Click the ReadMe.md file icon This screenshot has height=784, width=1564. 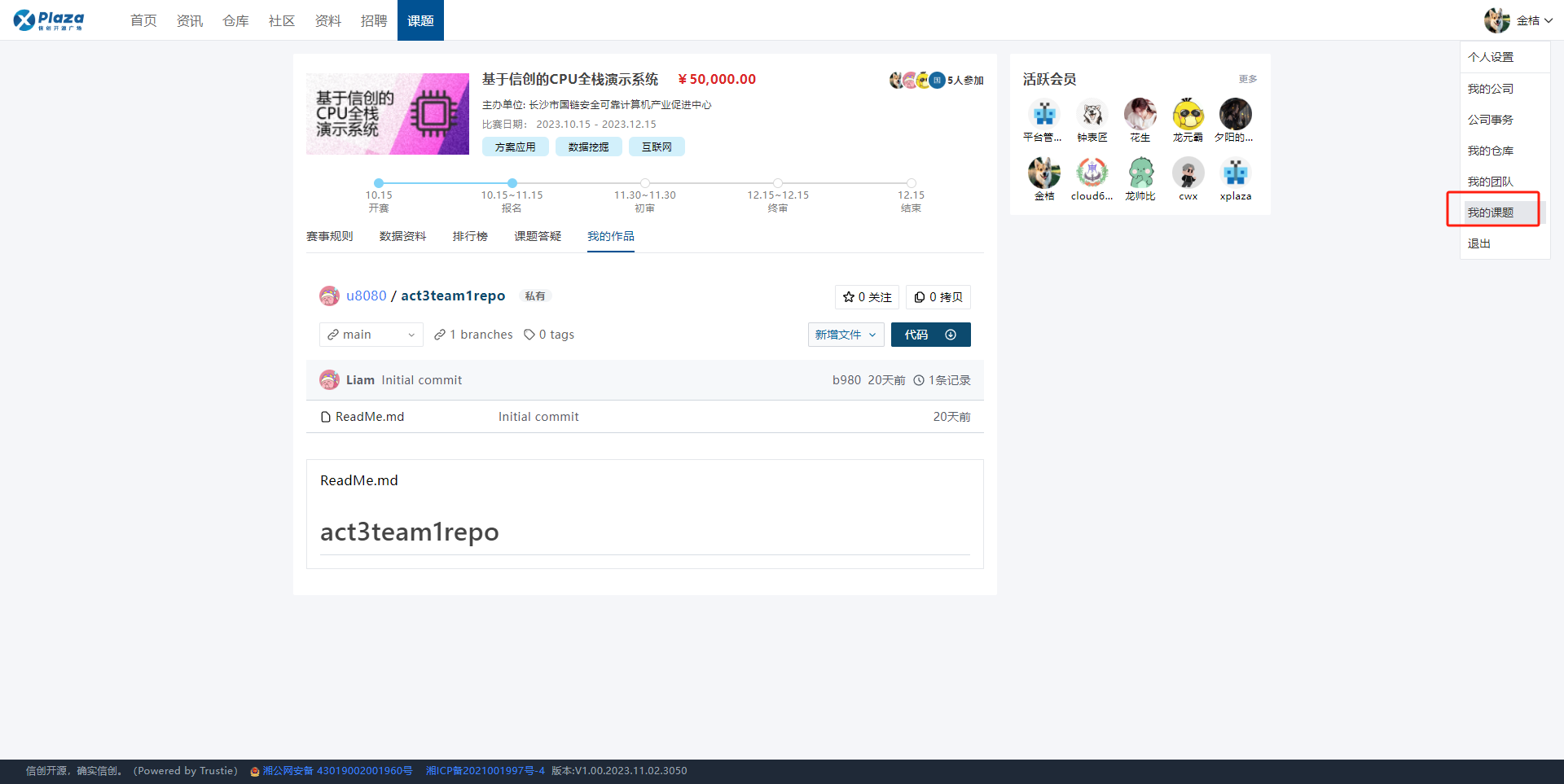point(326,417)
